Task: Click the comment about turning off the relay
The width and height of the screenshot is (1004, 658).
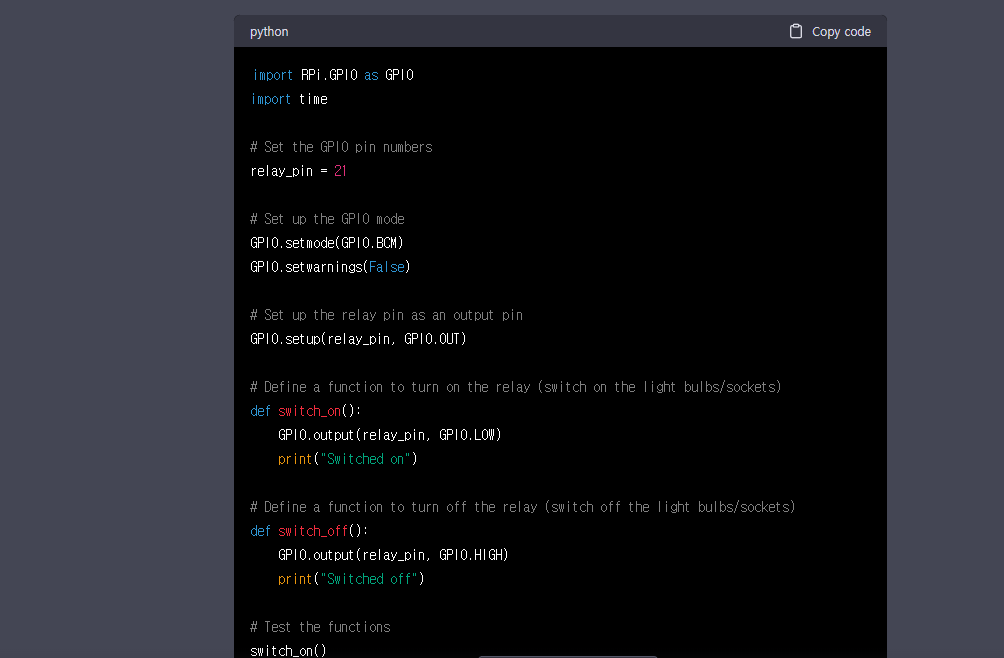Action: point(523,507)
